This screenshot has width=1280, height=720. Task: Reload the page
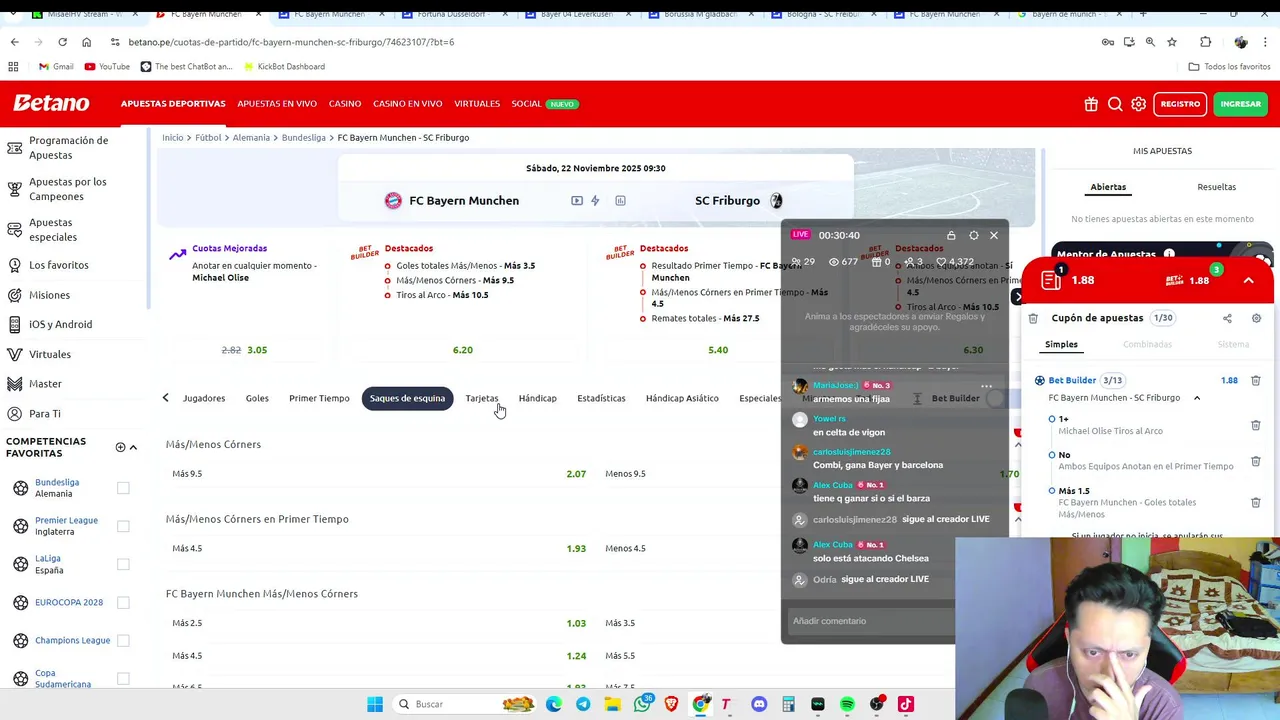coord(62,42)
